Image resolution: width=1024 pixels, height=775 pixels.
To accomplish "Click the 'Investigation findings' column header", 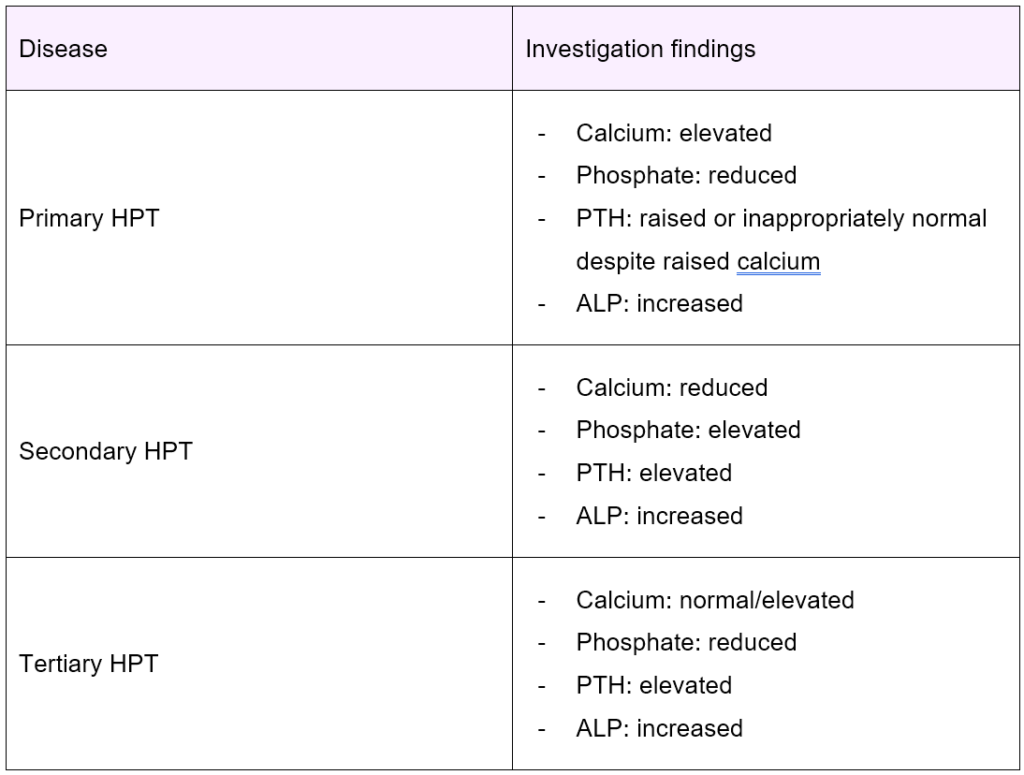I will pyautogui.click(x=640, y=48).
